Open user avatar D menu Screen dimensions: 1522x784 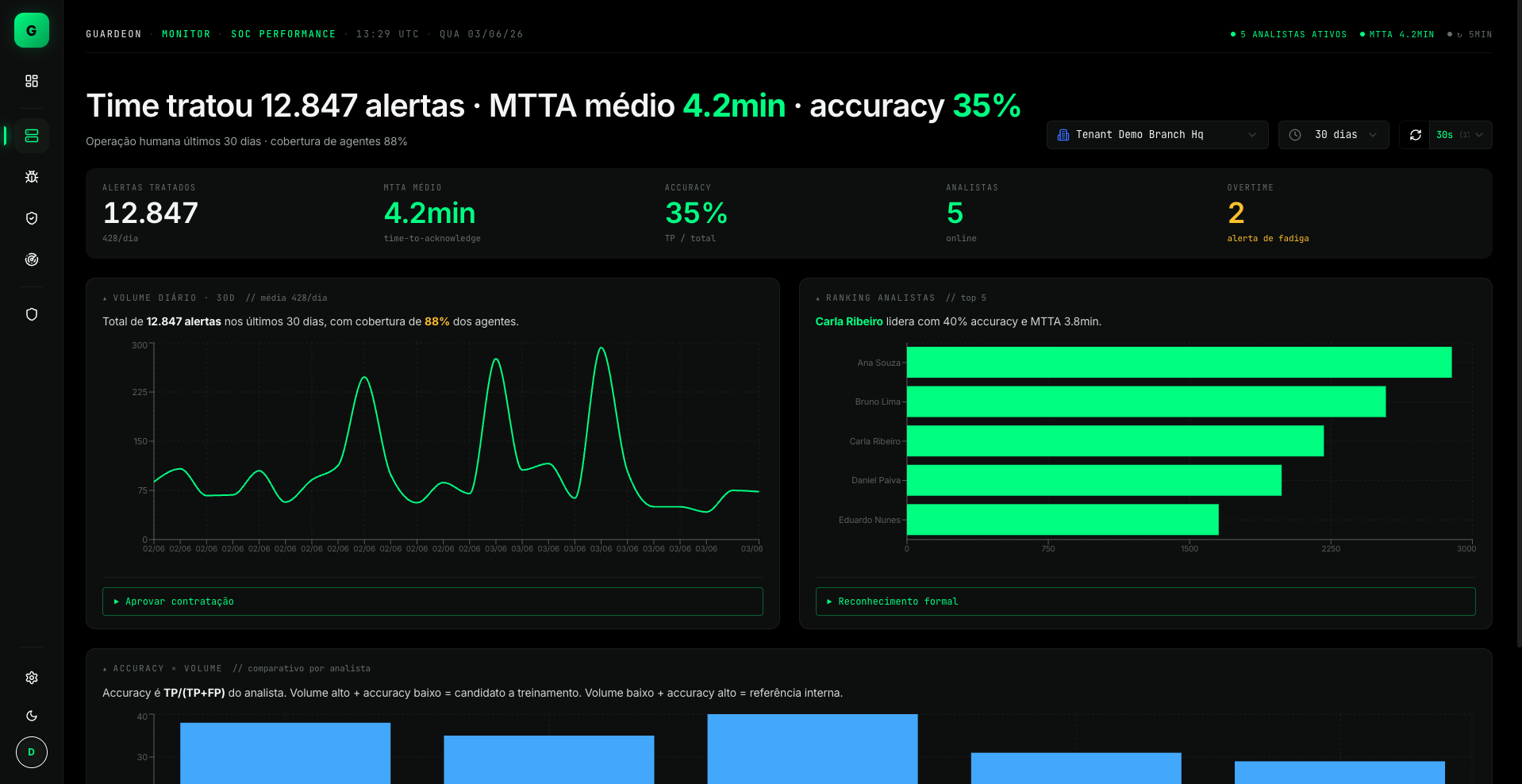pyautogui.click(x=32, y=752)
